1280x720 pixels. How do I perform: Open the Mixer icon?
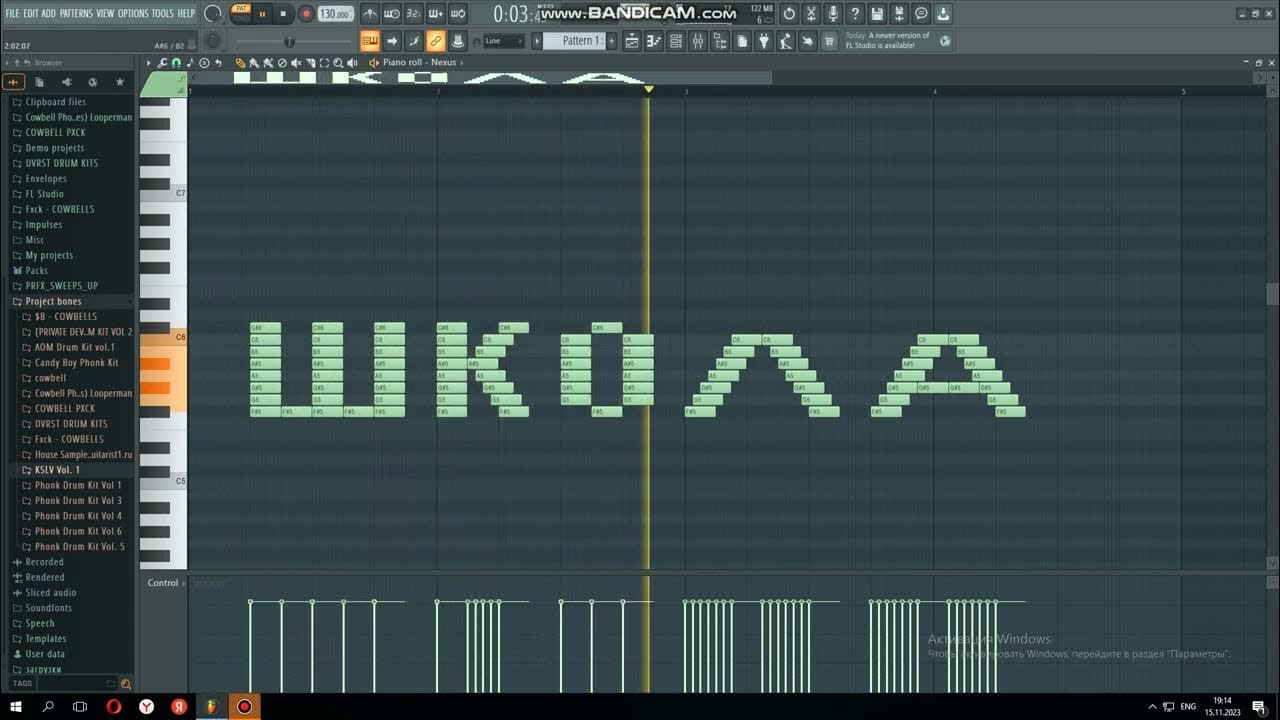(x=698, y=41)
